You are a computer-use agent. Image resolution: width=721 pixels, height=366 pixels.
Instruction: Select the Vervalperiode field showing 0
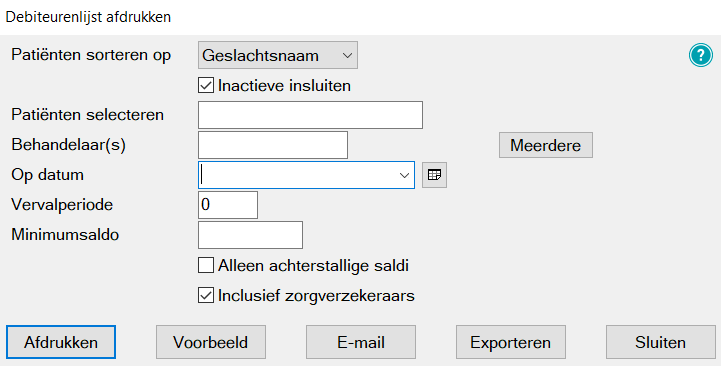coord(228,205)
